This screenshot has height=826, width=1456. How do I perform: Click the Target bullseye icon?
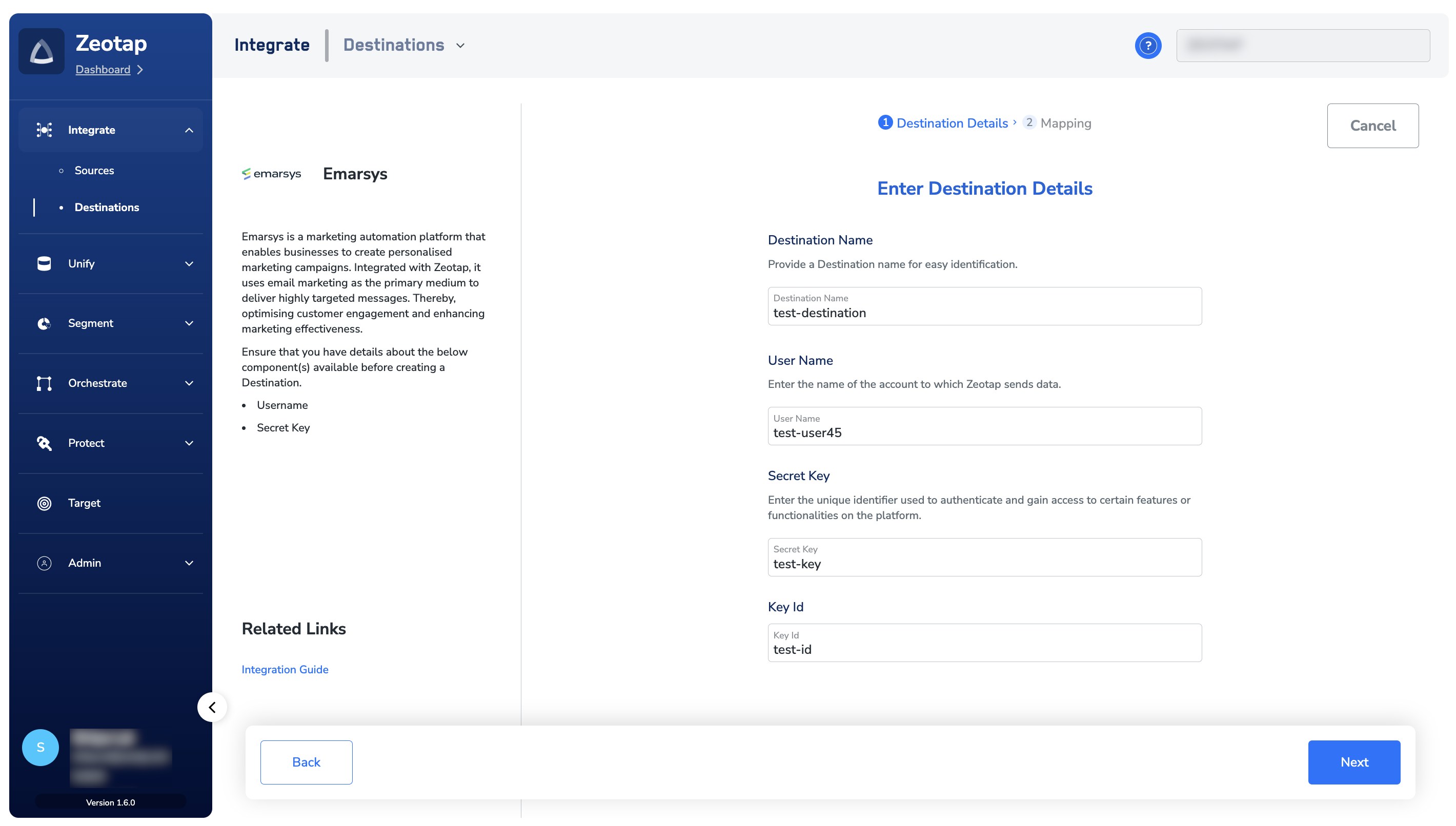(x=44, y=503)
